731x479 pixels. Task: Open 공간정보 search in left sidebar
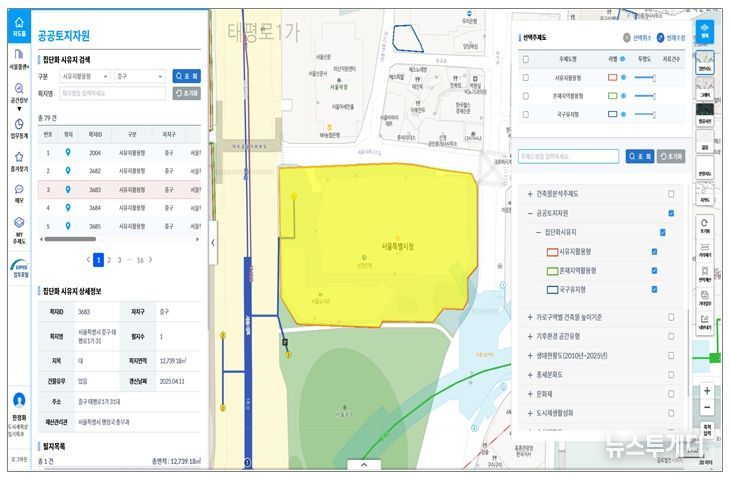click(x=18, y=95)
